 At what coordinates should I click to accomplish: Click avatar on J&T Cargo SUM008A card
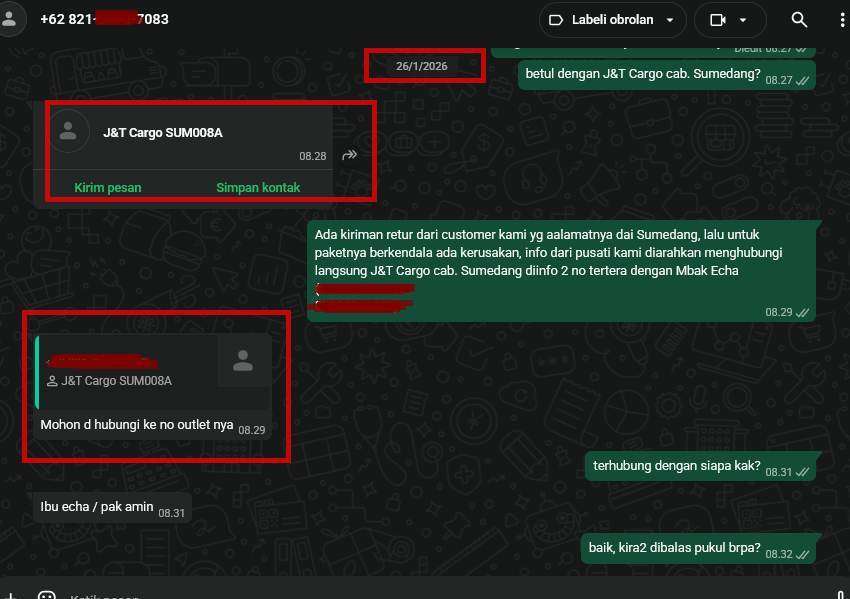pos(69,131)
